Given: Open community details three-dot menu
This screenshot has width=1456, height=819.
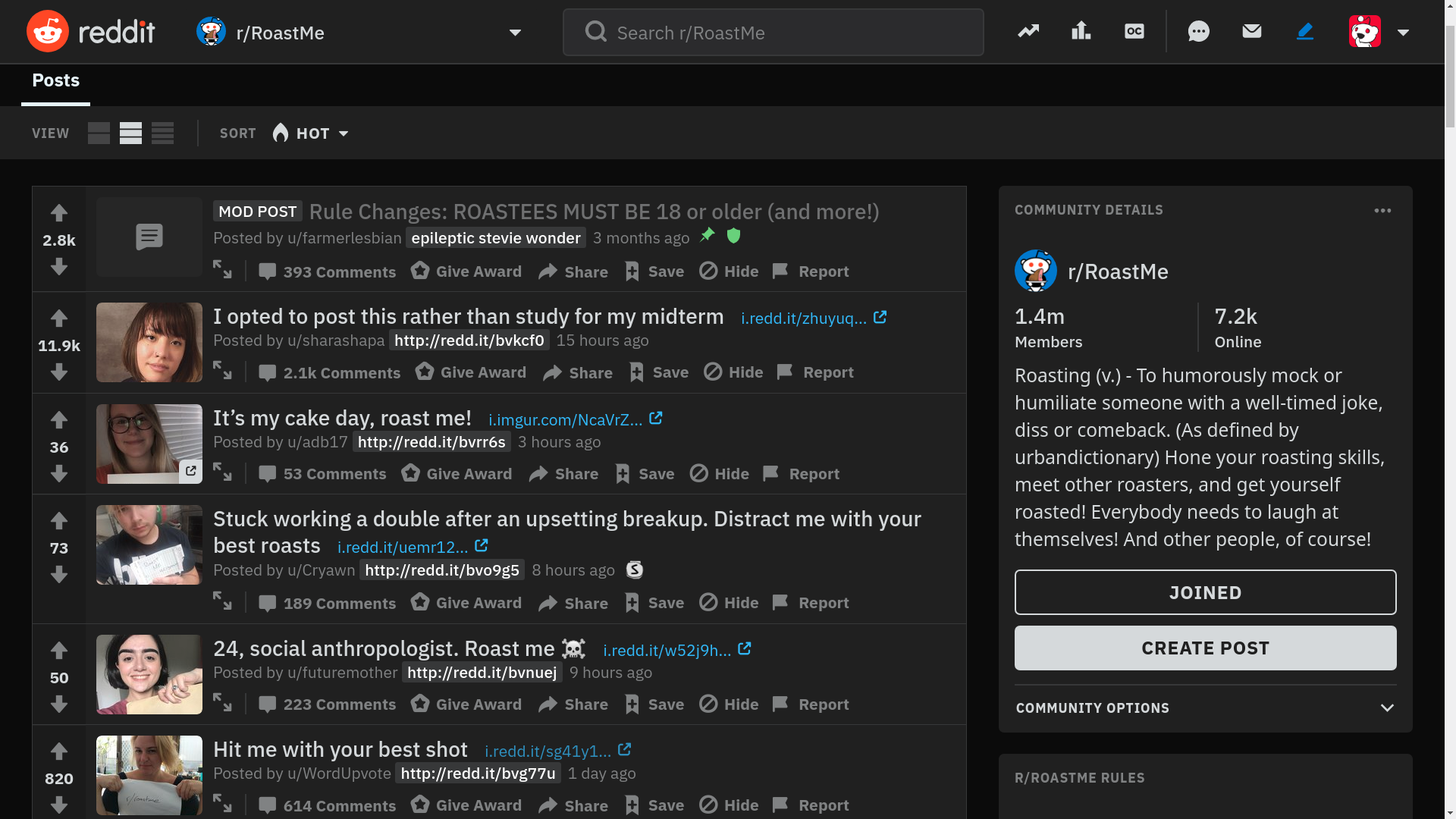Looking at the screenshot, I should click(1382, 211).
